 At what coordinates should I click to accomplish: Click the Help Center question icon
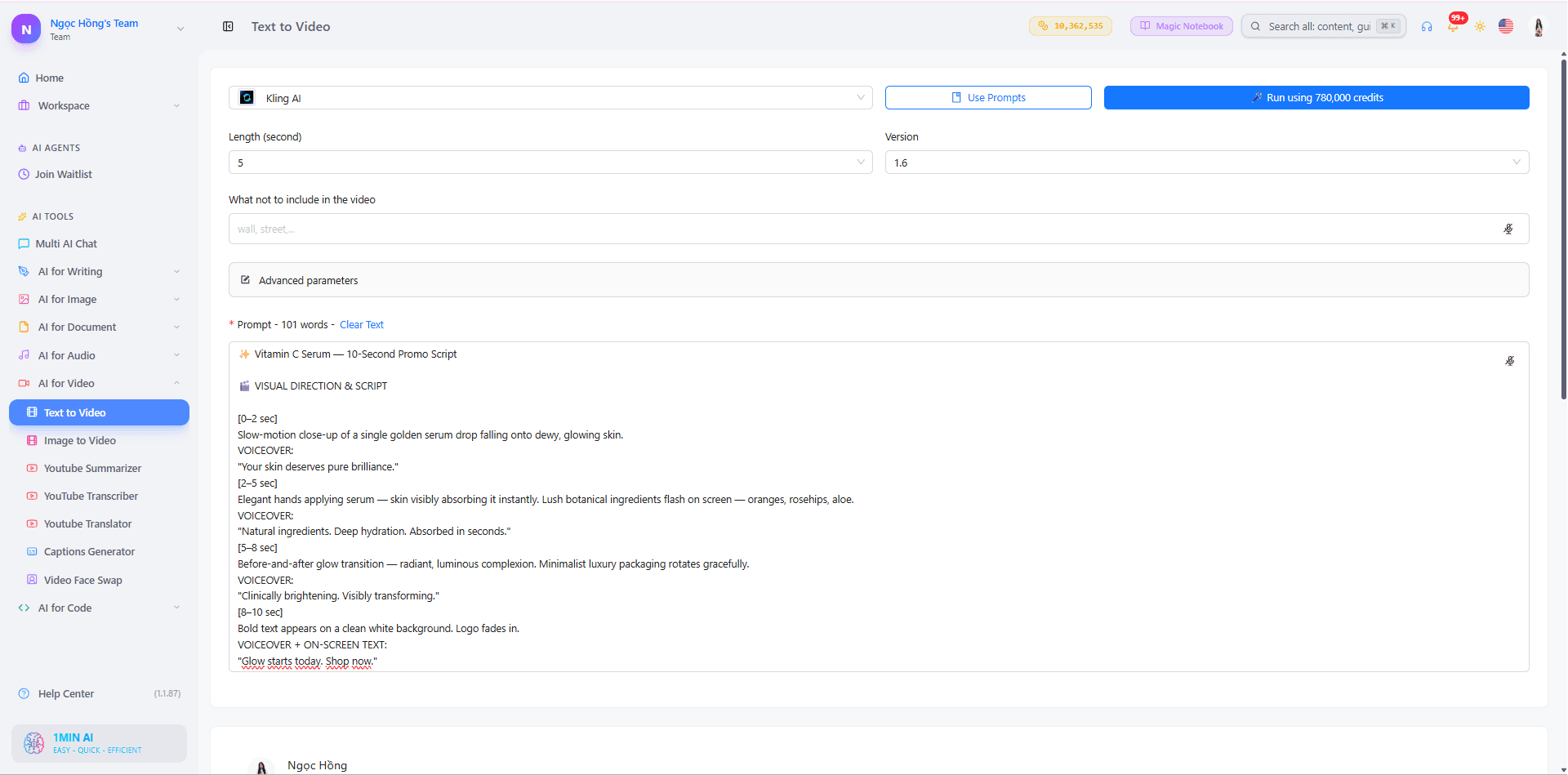pyautogui.click(x=24, y=693)
